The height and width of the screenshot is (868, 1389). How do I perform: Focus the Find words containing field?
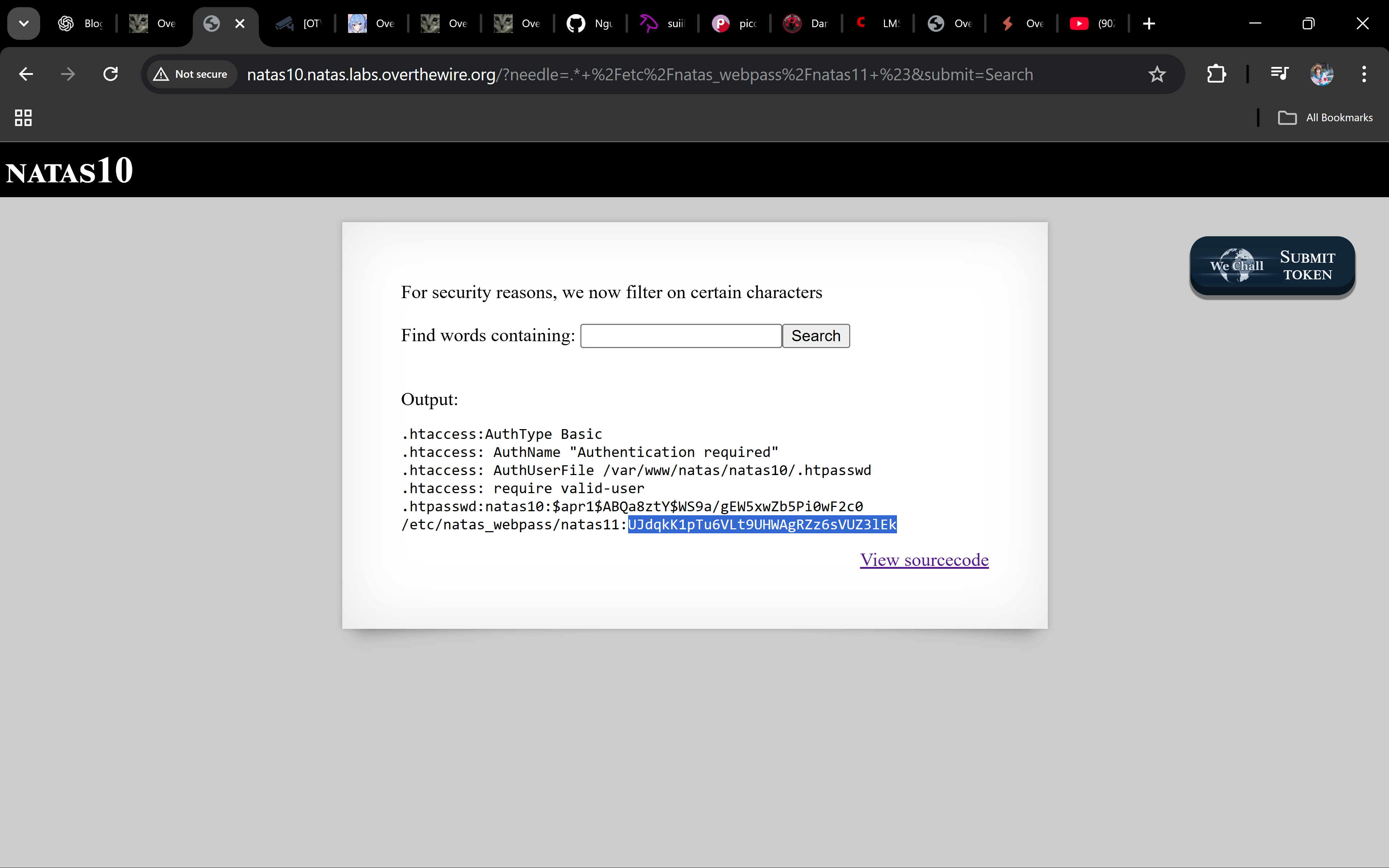pyautogui.click(x=681, y=336)
